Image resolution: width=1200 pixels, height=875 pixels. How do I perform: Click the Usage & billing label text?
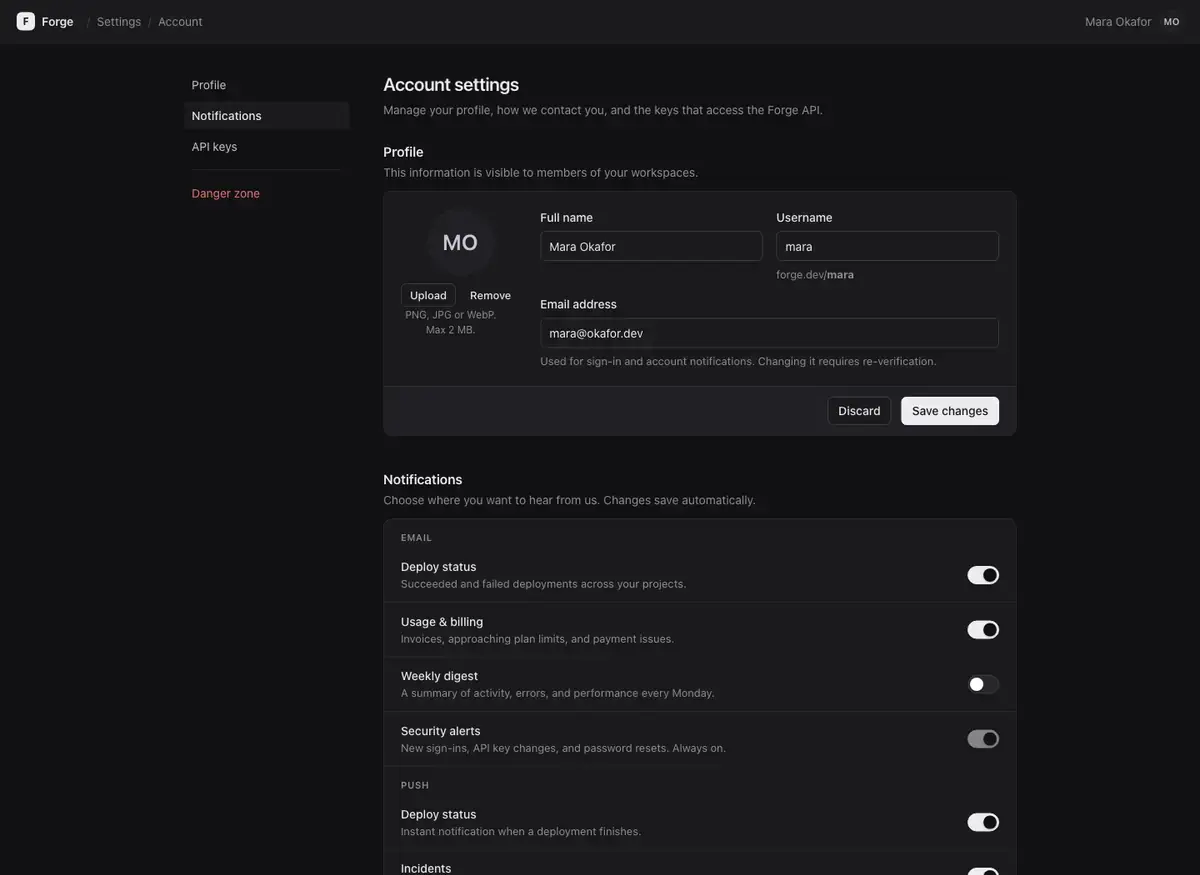tap(442, 622)
